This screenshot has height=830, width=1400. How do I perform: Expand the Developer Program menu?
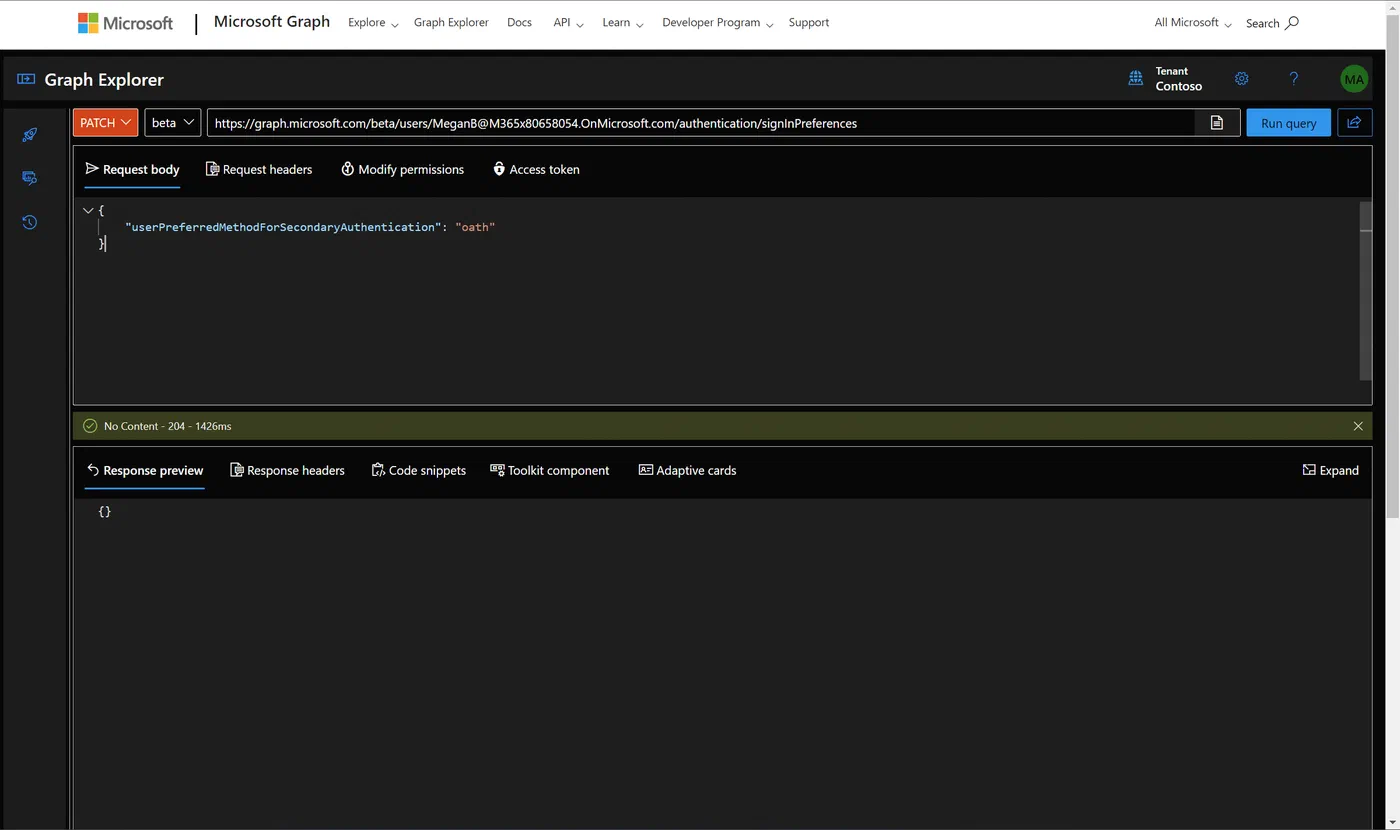(x=717, y=22)
